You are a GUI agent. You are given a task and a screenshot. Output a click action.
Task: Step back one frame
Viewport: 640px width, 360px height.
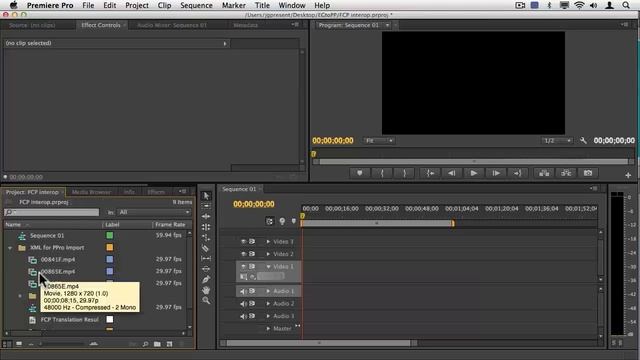pos(452,173)
